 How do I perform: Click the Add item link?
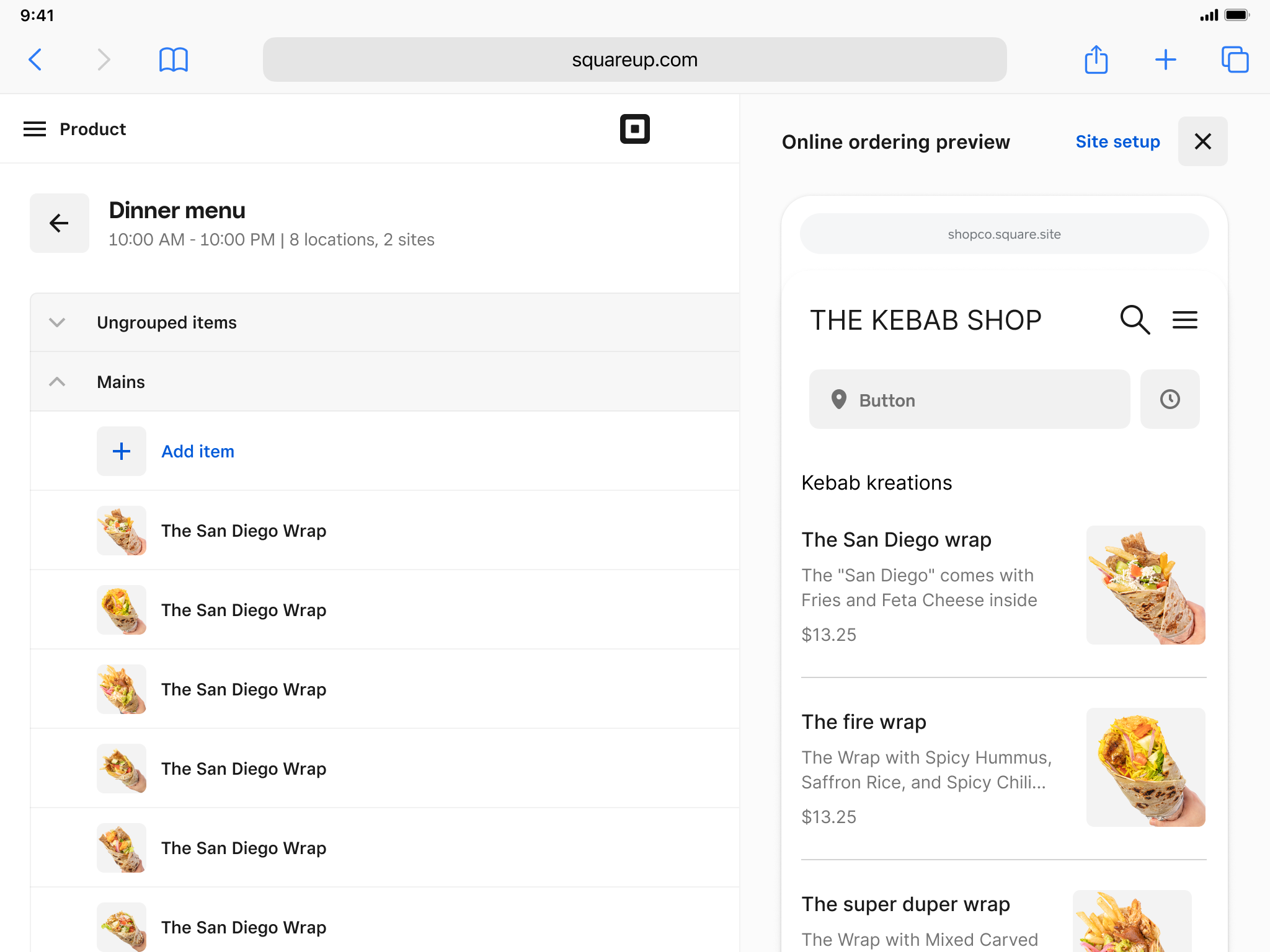click(198, 451)
